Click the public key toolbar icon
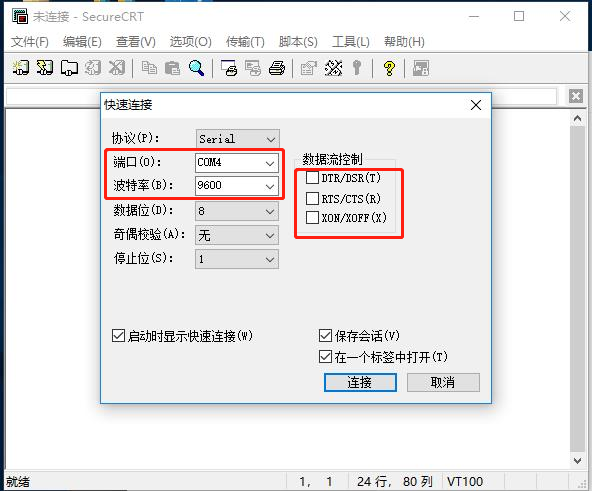The width and height of the screenshot is (592, 491). (x=357, y=68)
